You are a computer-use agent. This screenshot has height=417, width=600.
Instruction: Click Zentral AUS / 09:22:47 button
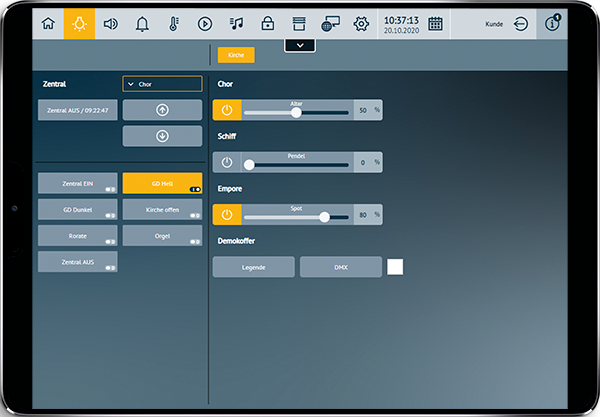78,110
